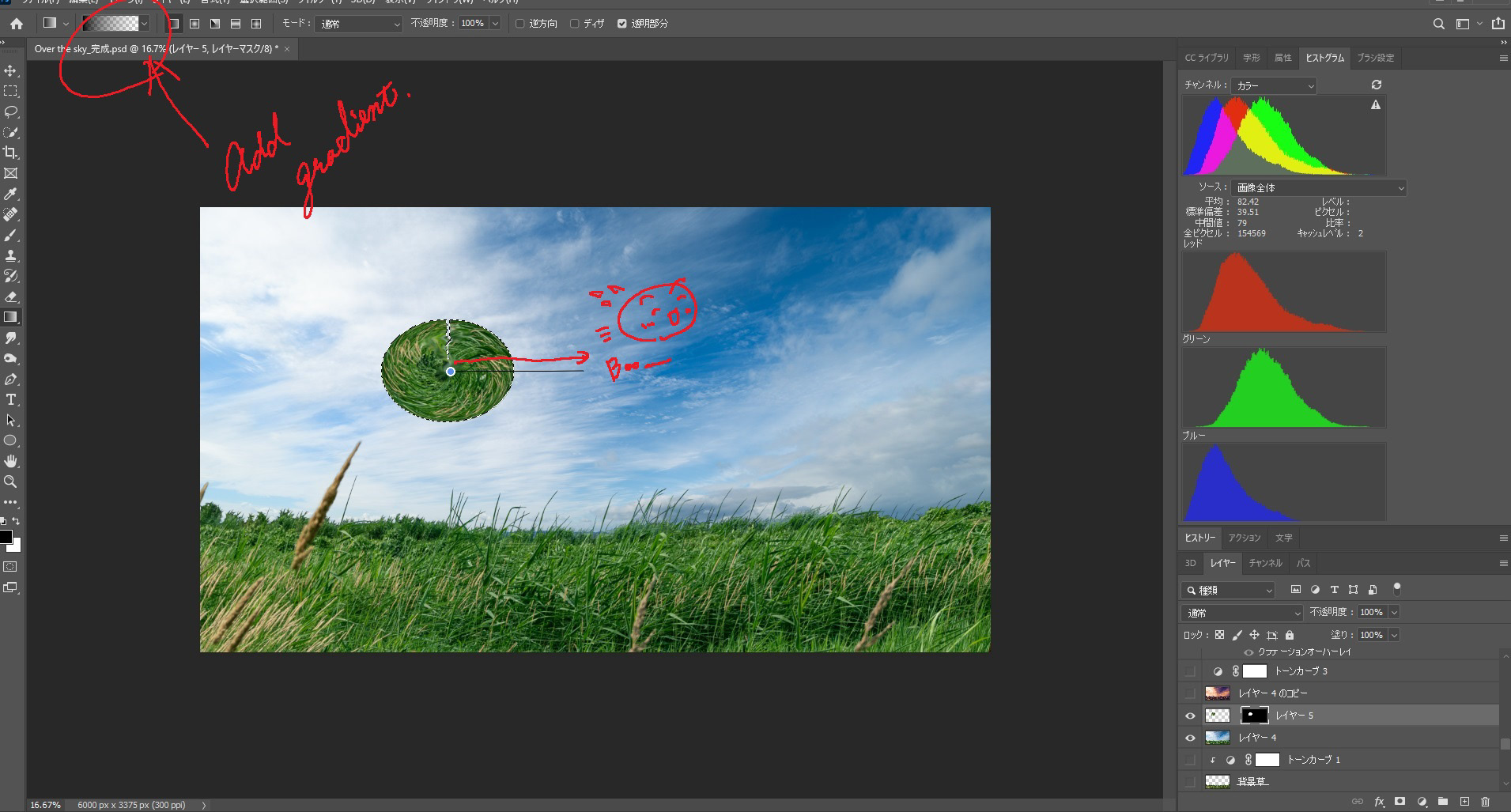Open the チャンネル dropdown in histogram panel
The width and height of the screenshot is (1511, 812).
pos(1273,85)
